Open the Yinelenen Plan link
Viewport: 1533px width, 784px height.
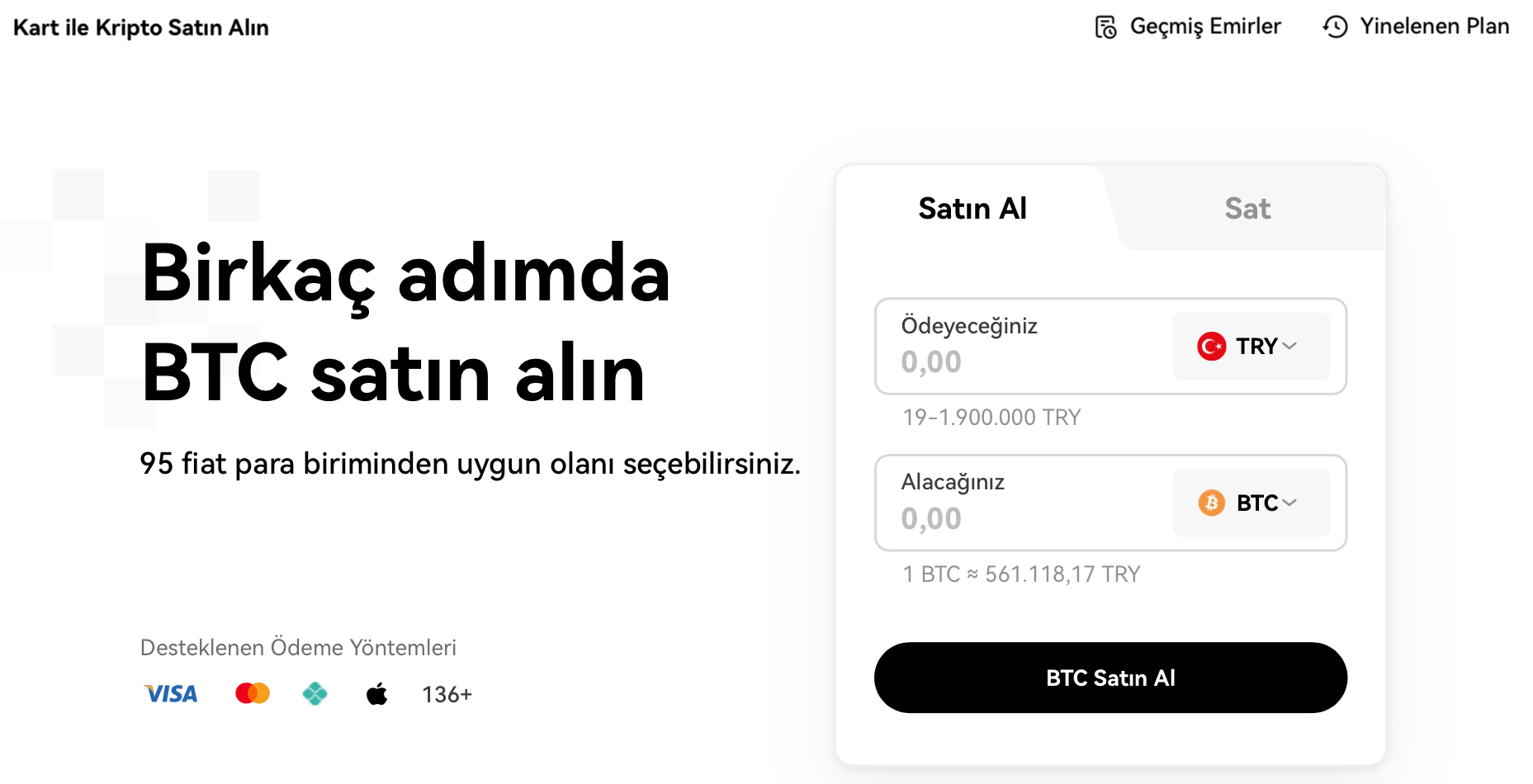tap(1416, 26)
